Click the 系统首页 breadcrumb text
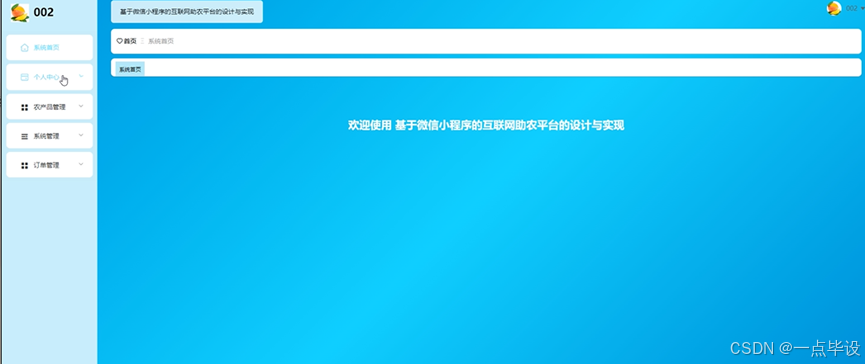The height and width of the screenshot is (364, 865). [x=161, y=41]
